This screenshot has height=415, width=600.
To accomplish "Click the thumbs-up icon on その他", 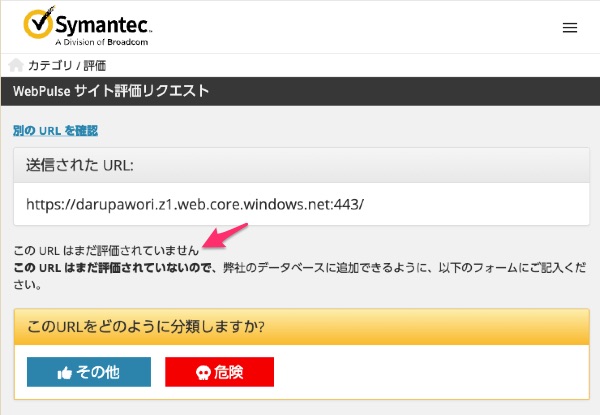I will [65, 372].
